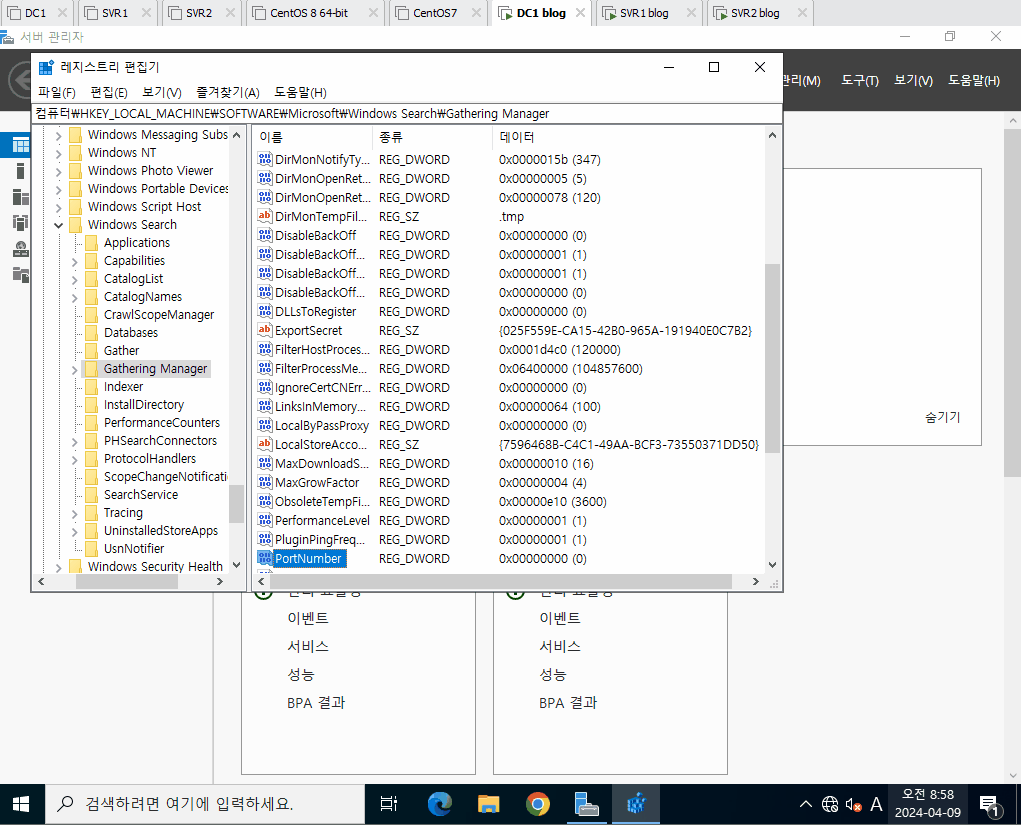Launch Microsoft Edge from the taskbar

440,805
